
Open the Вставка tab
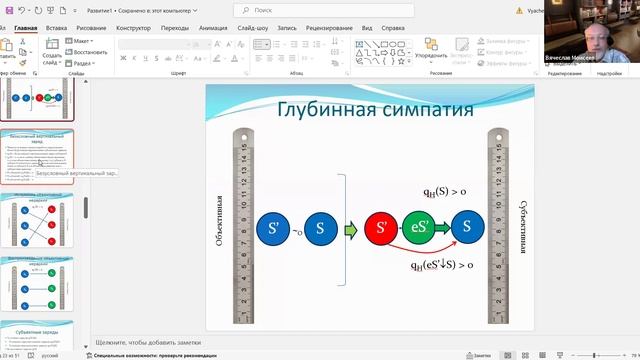click(x=56, y=28)
